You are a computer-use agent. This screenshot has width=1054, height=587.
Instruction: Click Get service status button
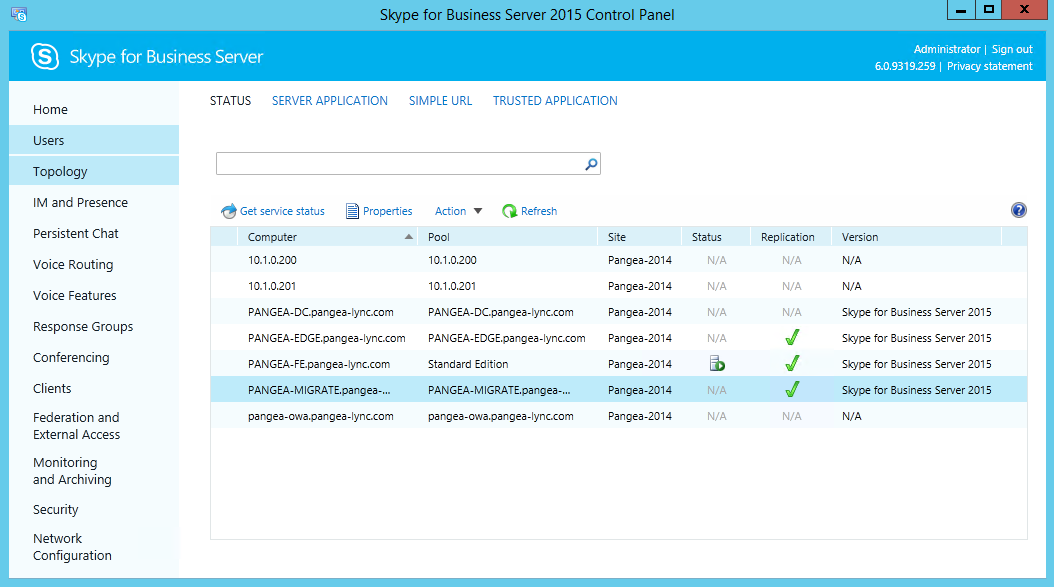click(273, 211)
